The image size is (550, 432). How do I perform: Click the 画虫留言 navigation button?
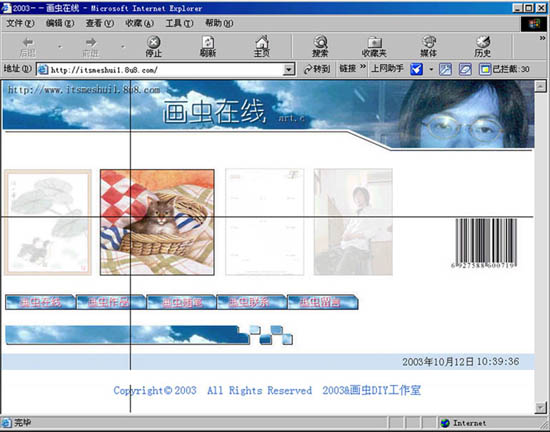(323, 302)
